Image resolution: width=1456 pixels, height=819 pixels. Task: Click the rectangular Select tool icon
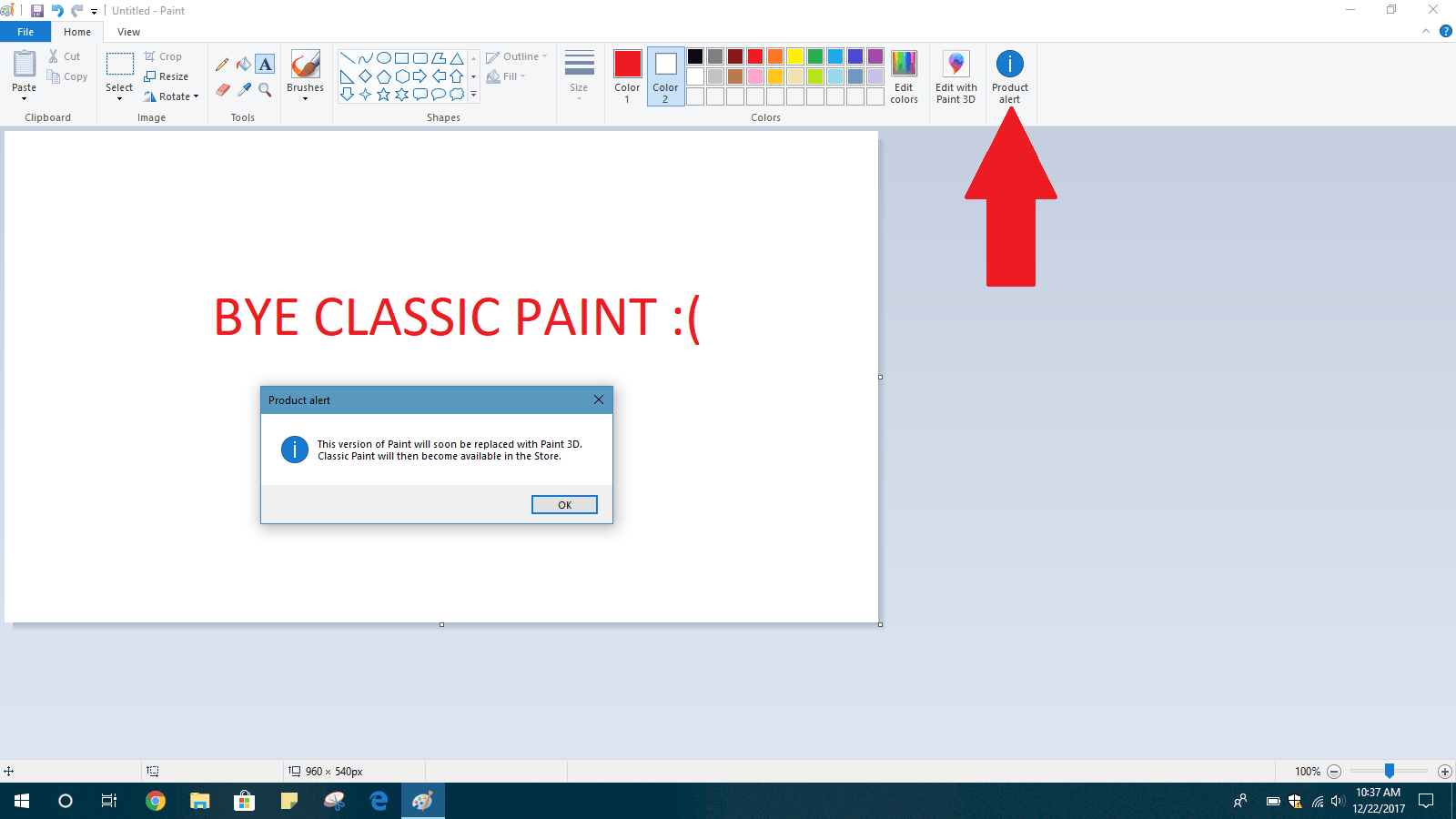(119, 64)
